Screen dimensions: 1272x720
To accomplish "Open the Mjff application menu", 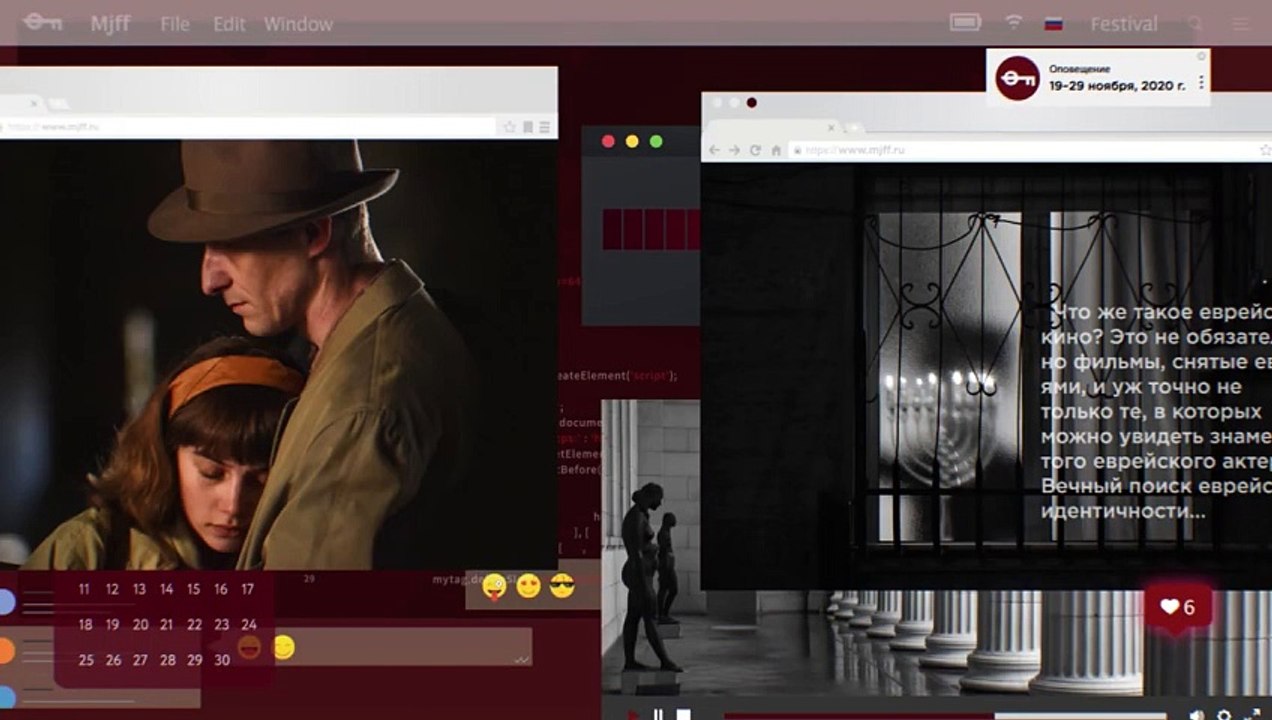I will point(111,24).
